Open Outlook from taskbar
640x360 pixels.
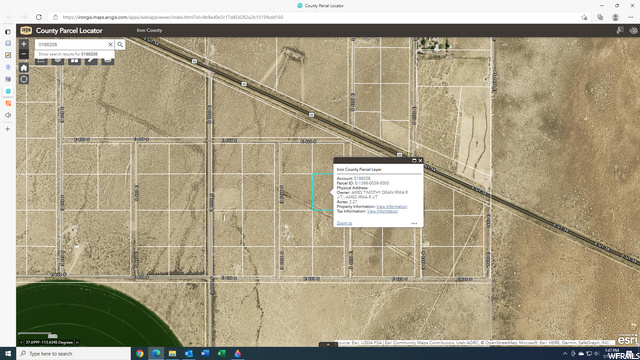(189, 353)
